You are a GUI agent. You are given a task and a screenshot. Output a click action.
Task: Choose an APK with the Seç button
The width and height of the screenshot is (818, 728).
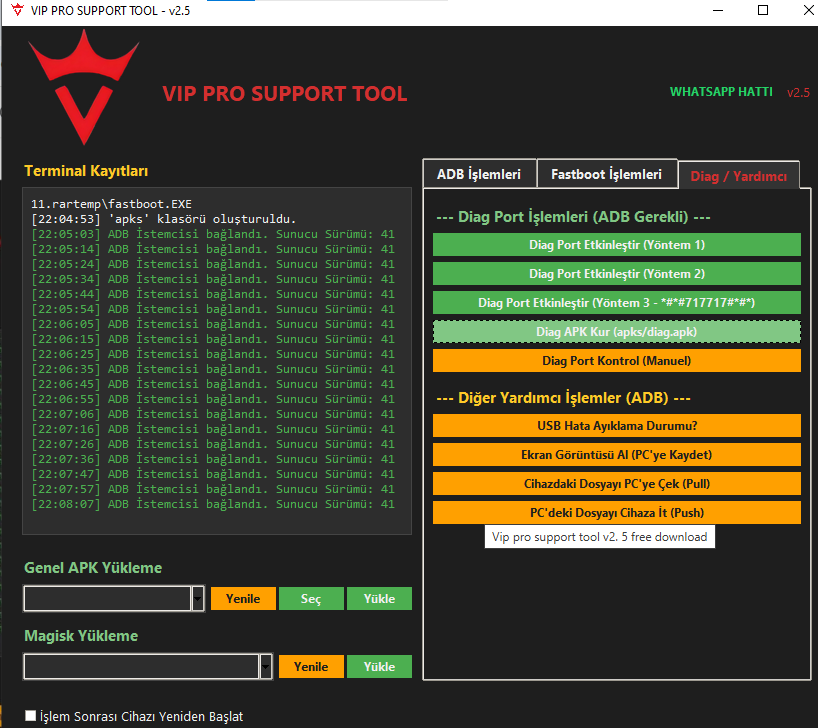click(x=311, y=598)
